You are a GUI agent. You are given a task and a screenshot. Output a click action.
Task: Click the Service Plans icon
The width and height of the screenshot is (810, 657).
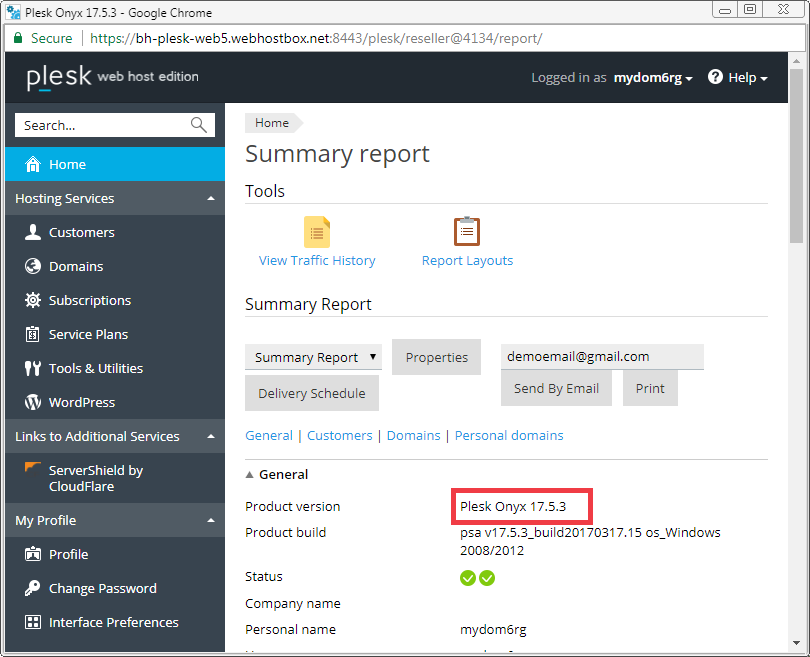tap(33, 334)
